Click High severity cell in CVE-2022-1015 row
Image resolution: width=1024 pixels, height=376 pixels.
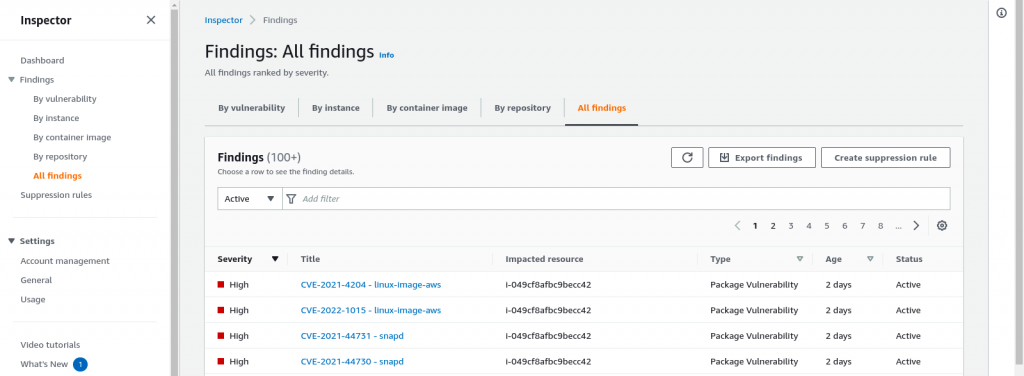point(233,310)
